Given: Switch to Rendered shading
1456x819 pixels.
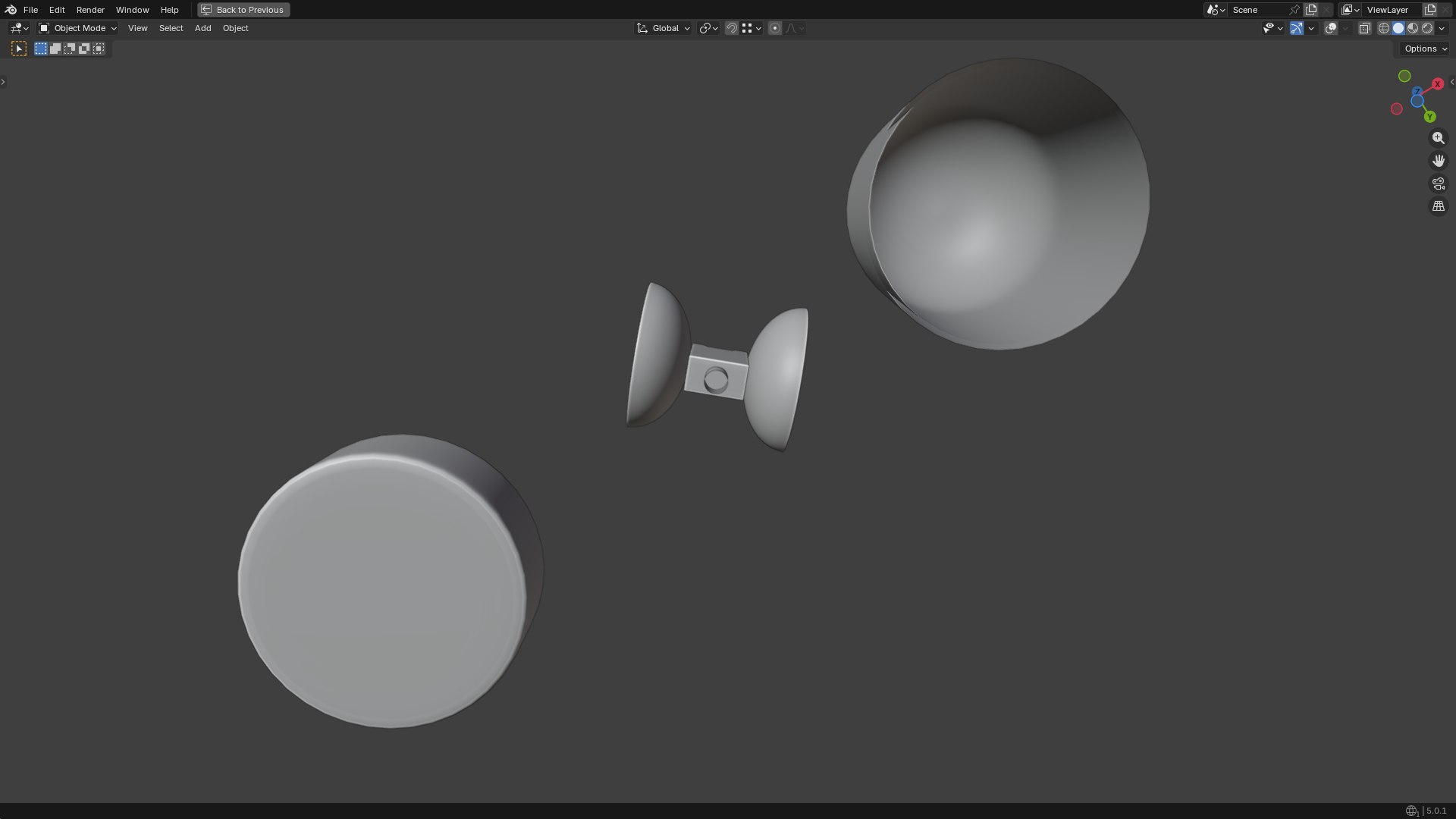Looking at the screenshot, I should click(1427, 28).
